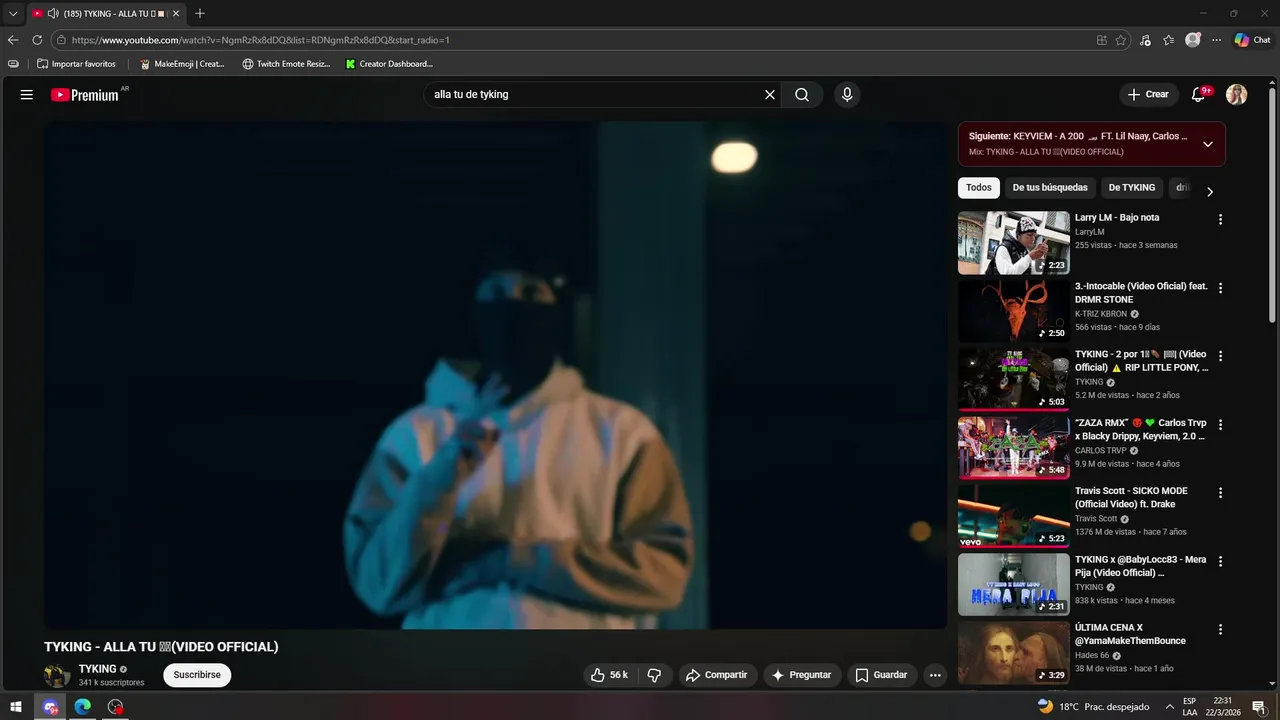Clear the search text with the X

(x=770, y=95)
